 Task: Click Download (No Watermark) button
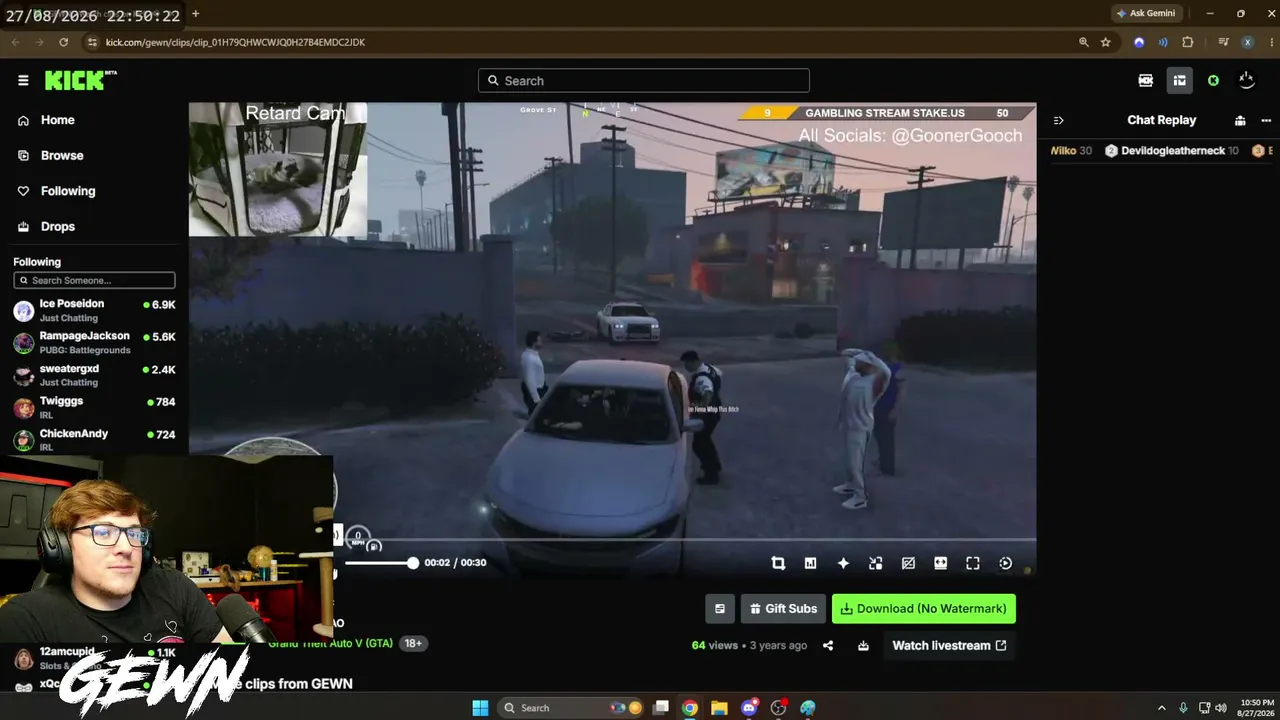[x=923, y=608]
